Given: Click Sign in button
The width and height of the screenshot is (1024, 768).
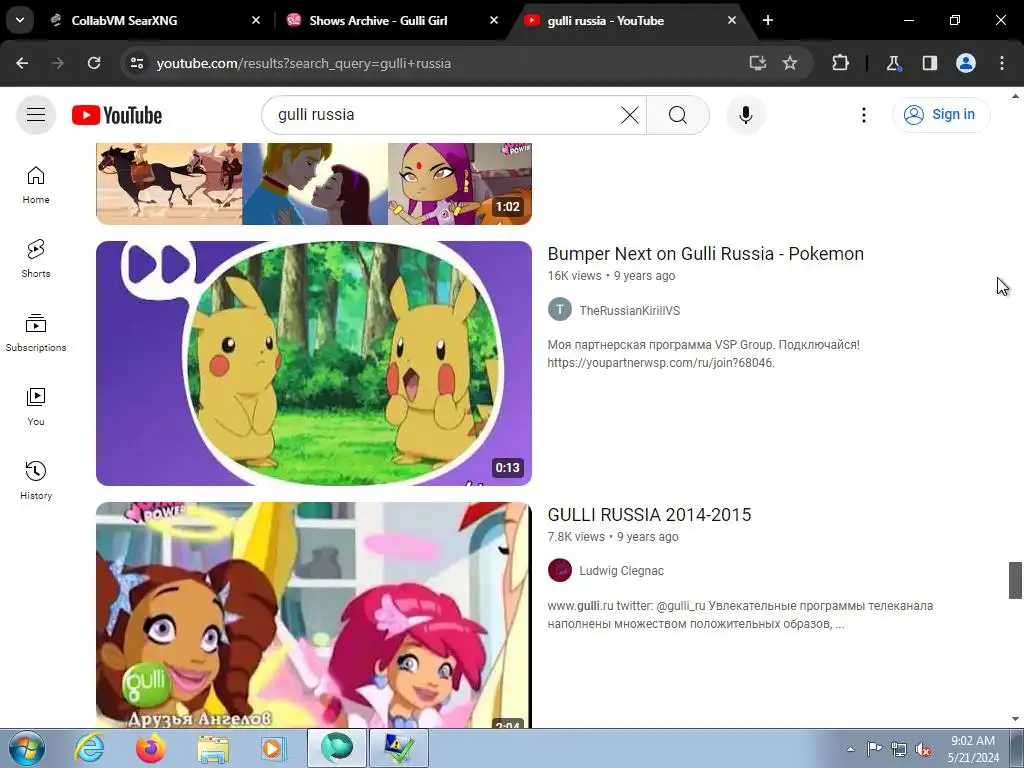Looking at the screenshot, I should click(x=941, y=114).
